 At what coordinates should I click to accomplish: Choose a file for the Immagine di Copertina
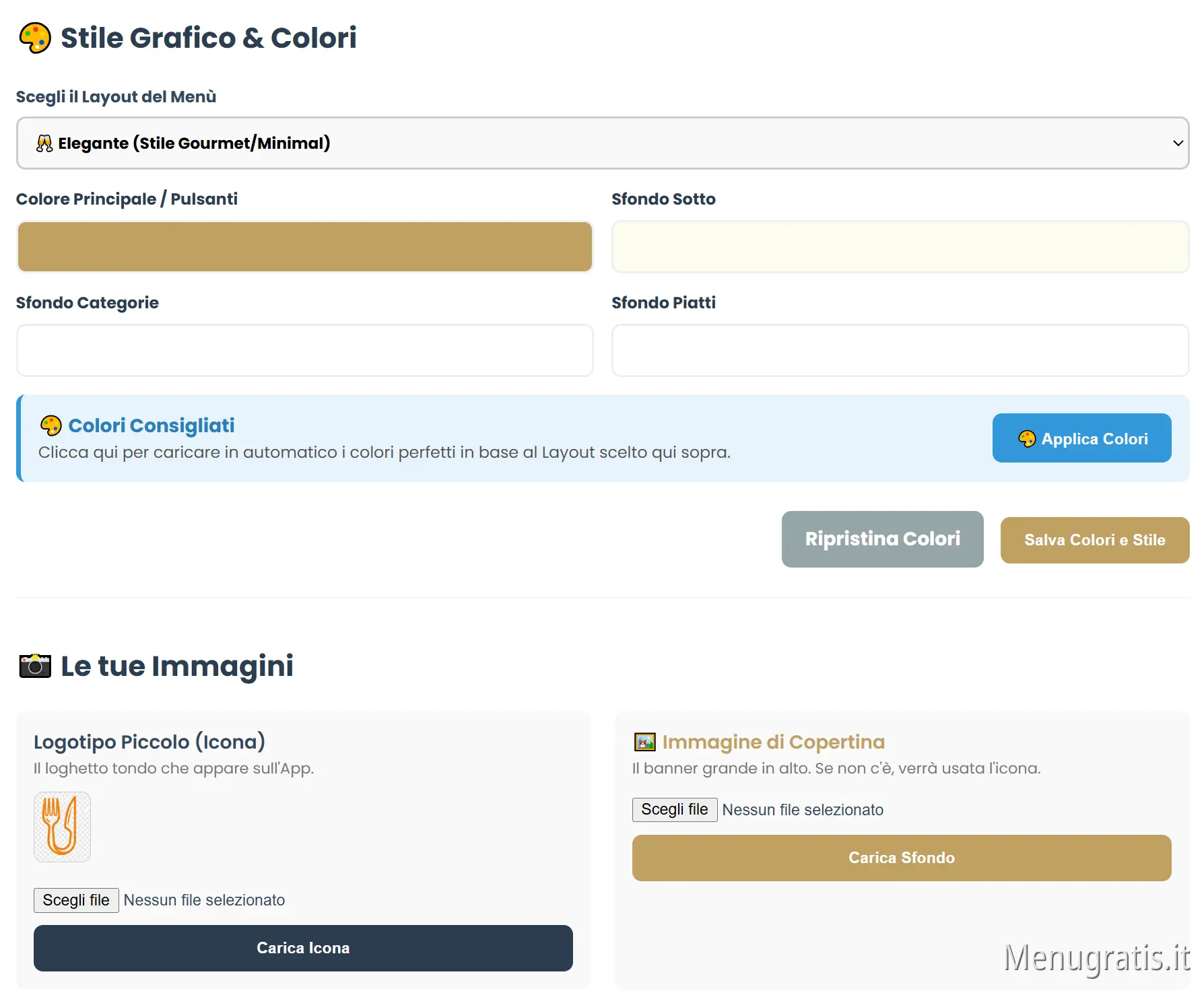click(674, 809)
